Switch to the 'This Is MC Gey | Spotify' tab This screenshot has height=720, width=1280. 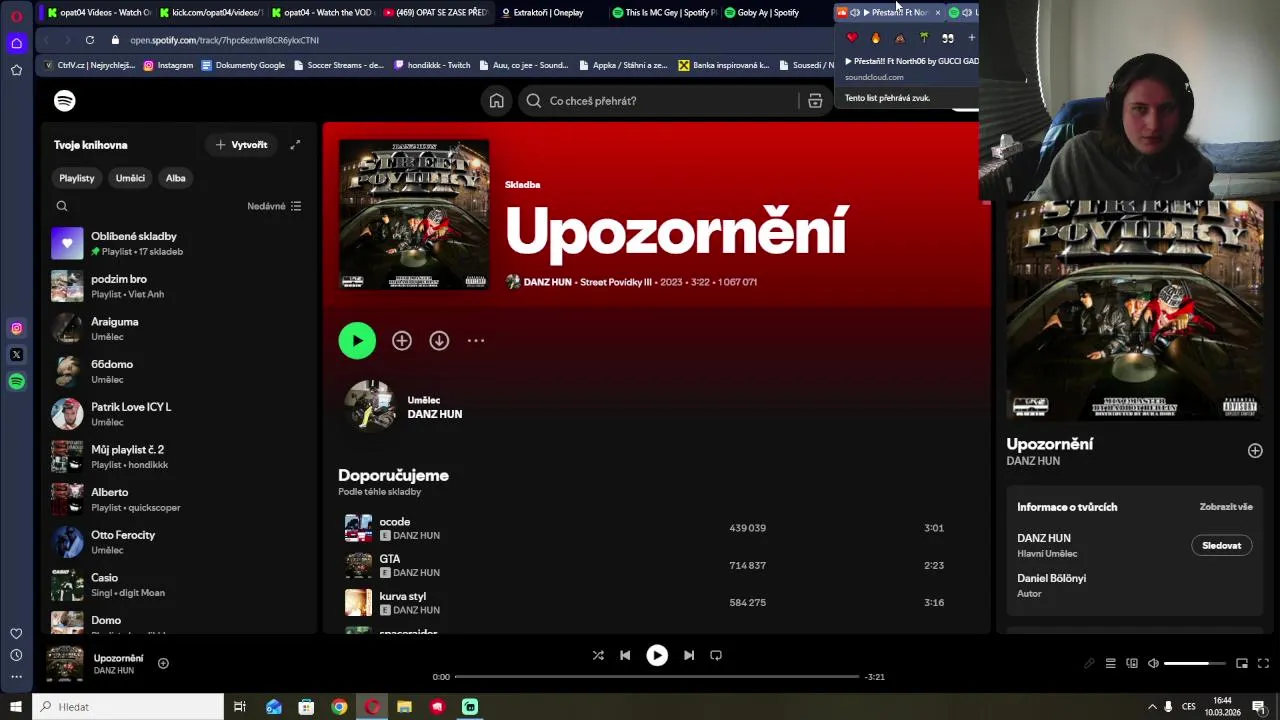click(x=664, y=13)
